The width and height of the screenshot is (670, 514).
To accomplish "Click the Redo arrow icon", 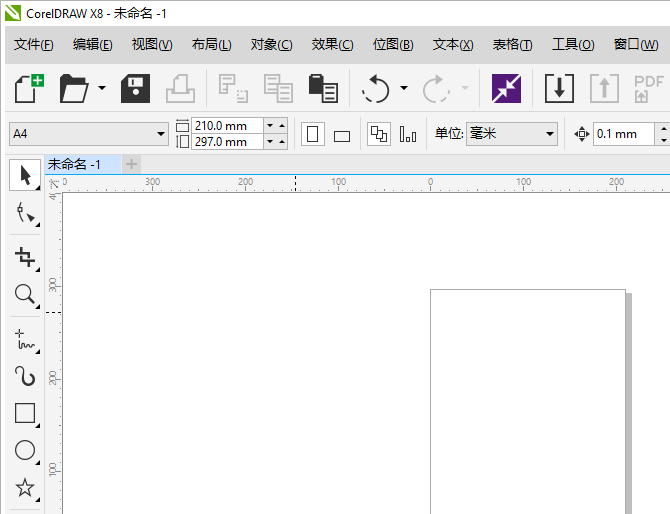I will (436, 88).
